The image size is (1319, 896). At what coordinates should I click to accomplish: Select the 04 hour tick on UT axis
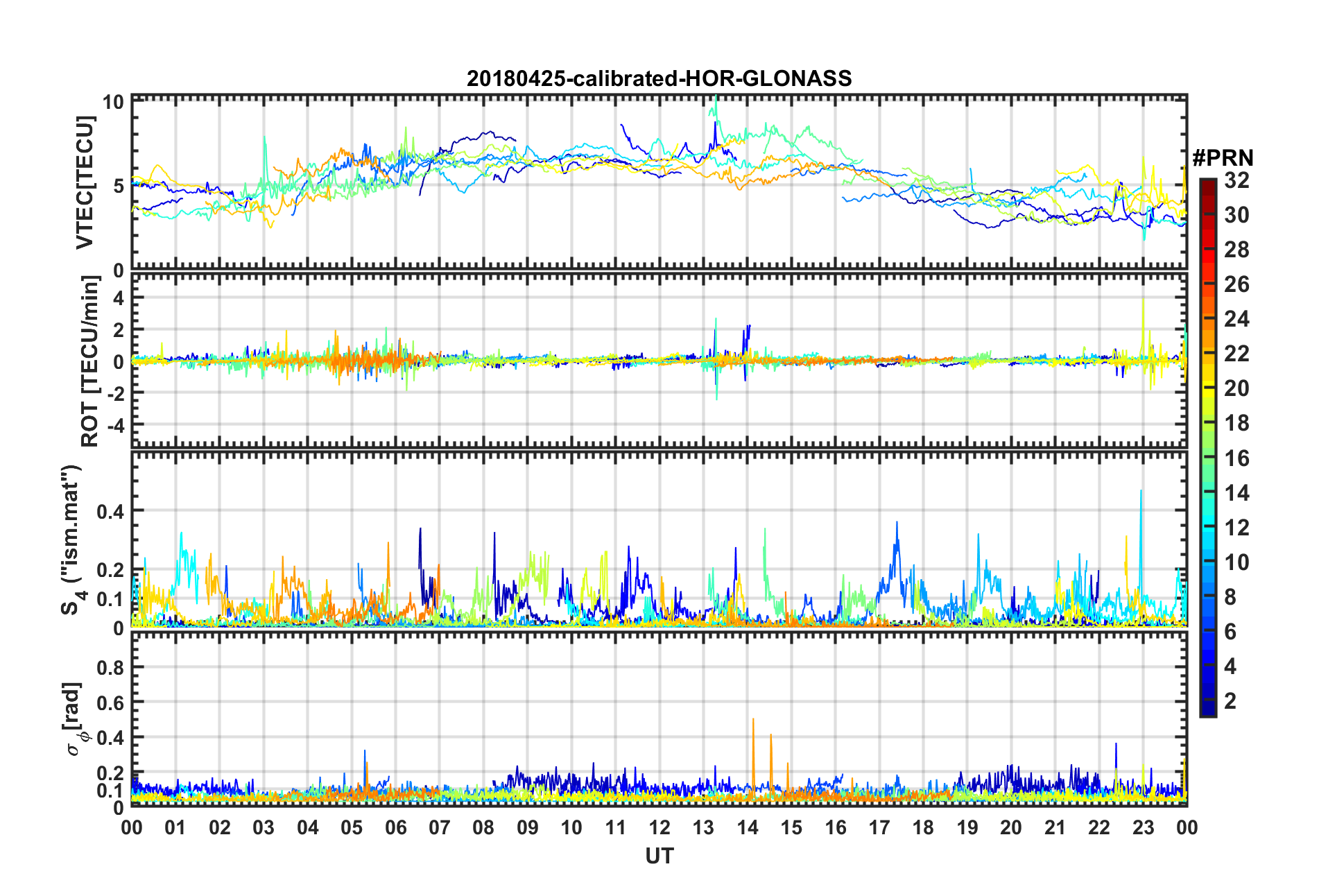point(308,827)
